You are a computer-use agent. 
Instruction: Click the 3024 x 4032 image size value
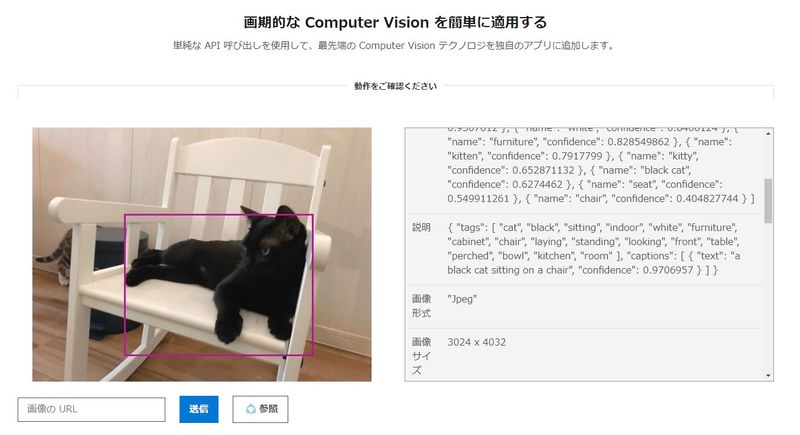pos(477,342)
